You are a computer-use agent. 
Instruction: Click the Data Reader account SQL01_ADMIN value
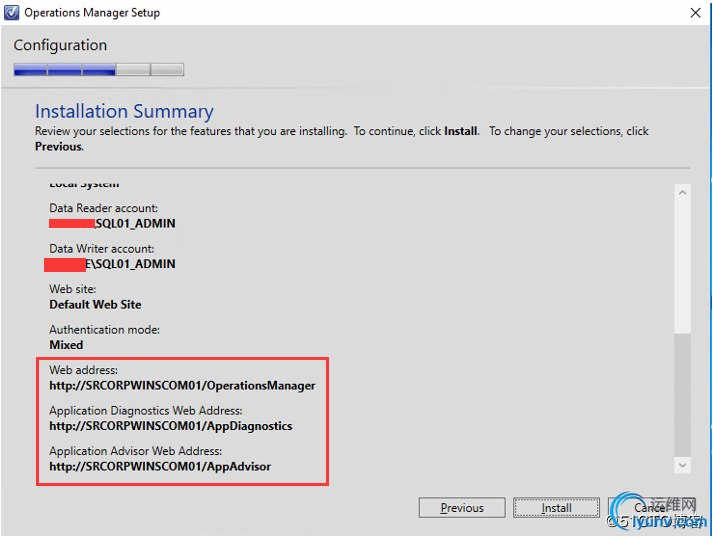pos(112,224)
